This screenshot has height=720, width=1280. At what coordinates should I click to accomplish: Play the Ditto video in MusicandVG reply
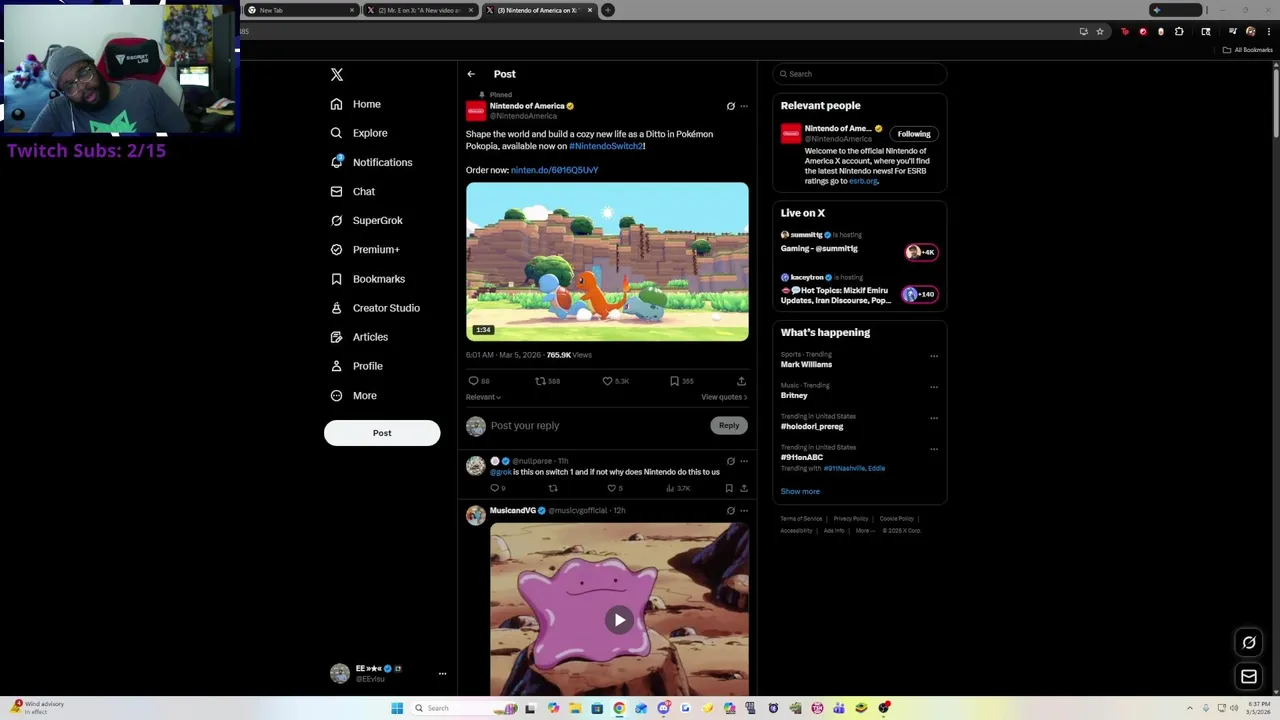tap(619, 620)
